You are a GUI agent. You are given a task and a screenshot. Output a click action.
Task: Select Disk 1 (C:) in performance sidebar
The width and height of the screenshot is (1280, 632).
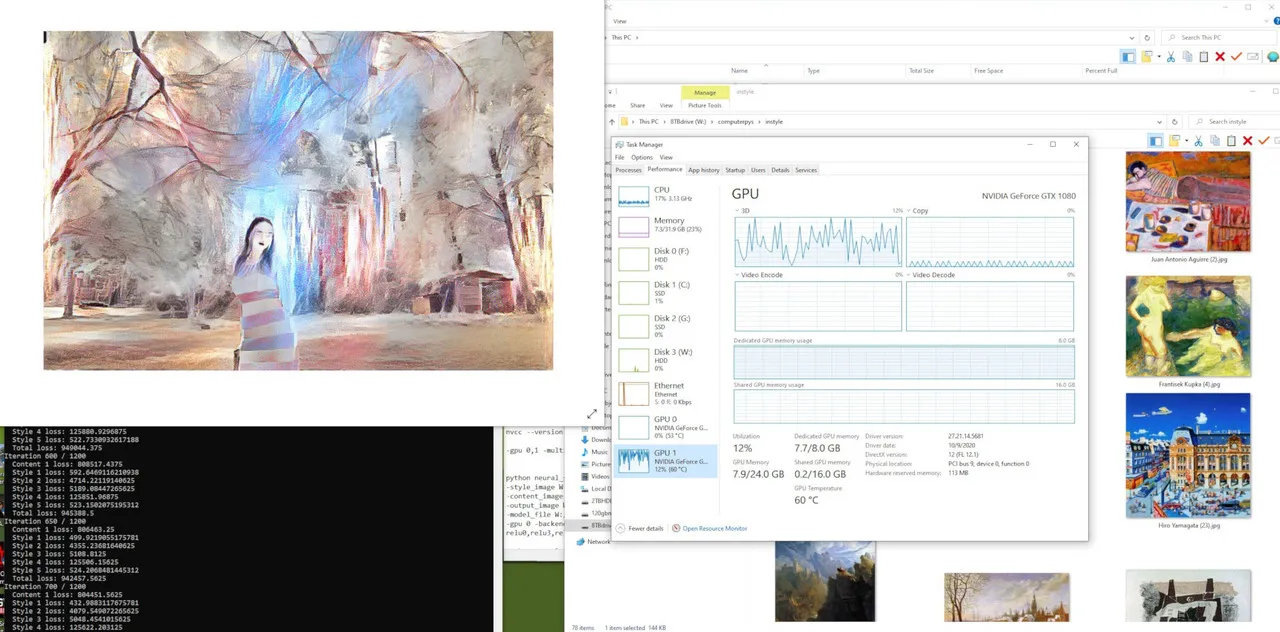click(664, 292)
